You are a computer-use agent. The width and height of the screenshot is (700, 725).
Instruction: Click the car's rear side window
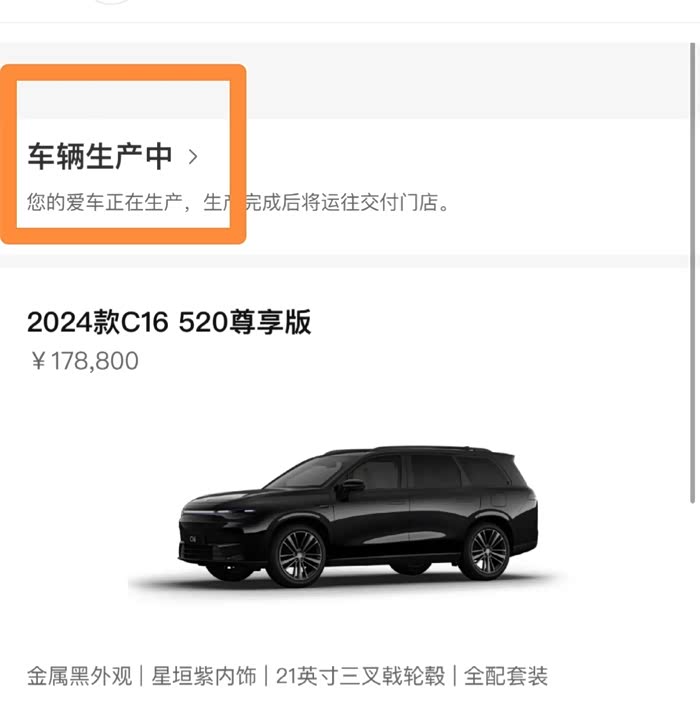(483, 472)
